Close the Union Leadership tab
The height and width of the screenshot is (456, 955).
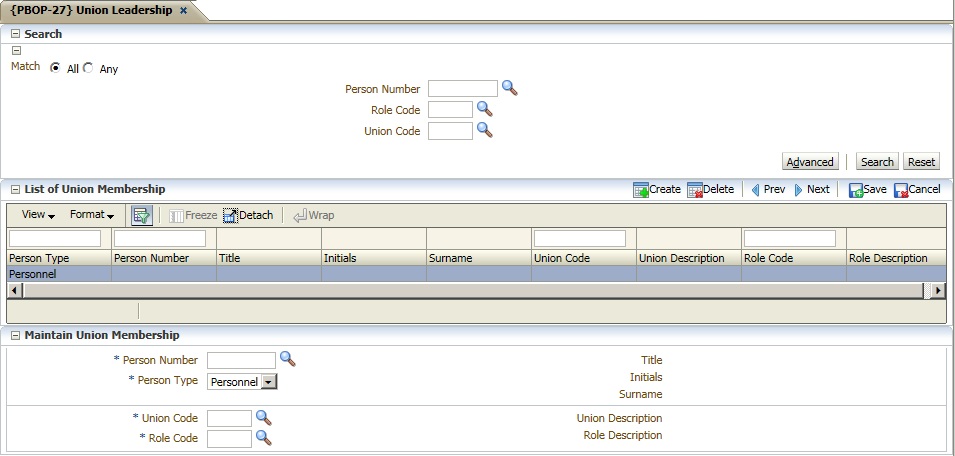183,10
